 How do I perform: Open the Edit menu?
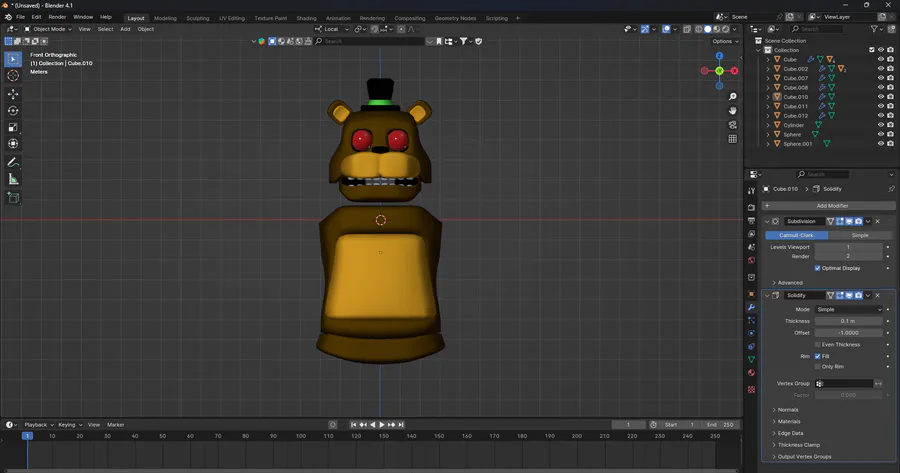point(36,17)
